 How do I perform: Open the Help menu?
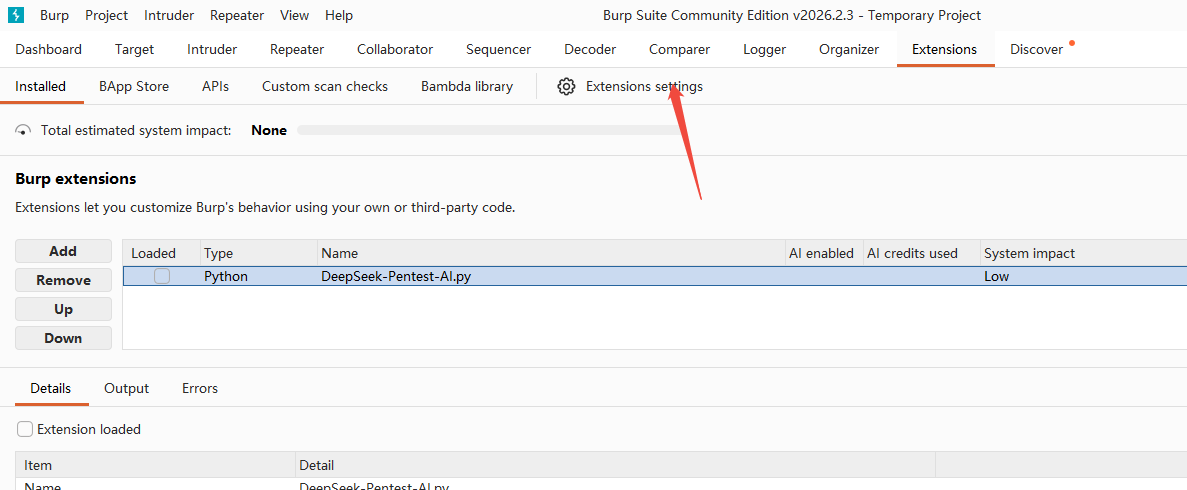pyautogui.click(x=339, y=15)
